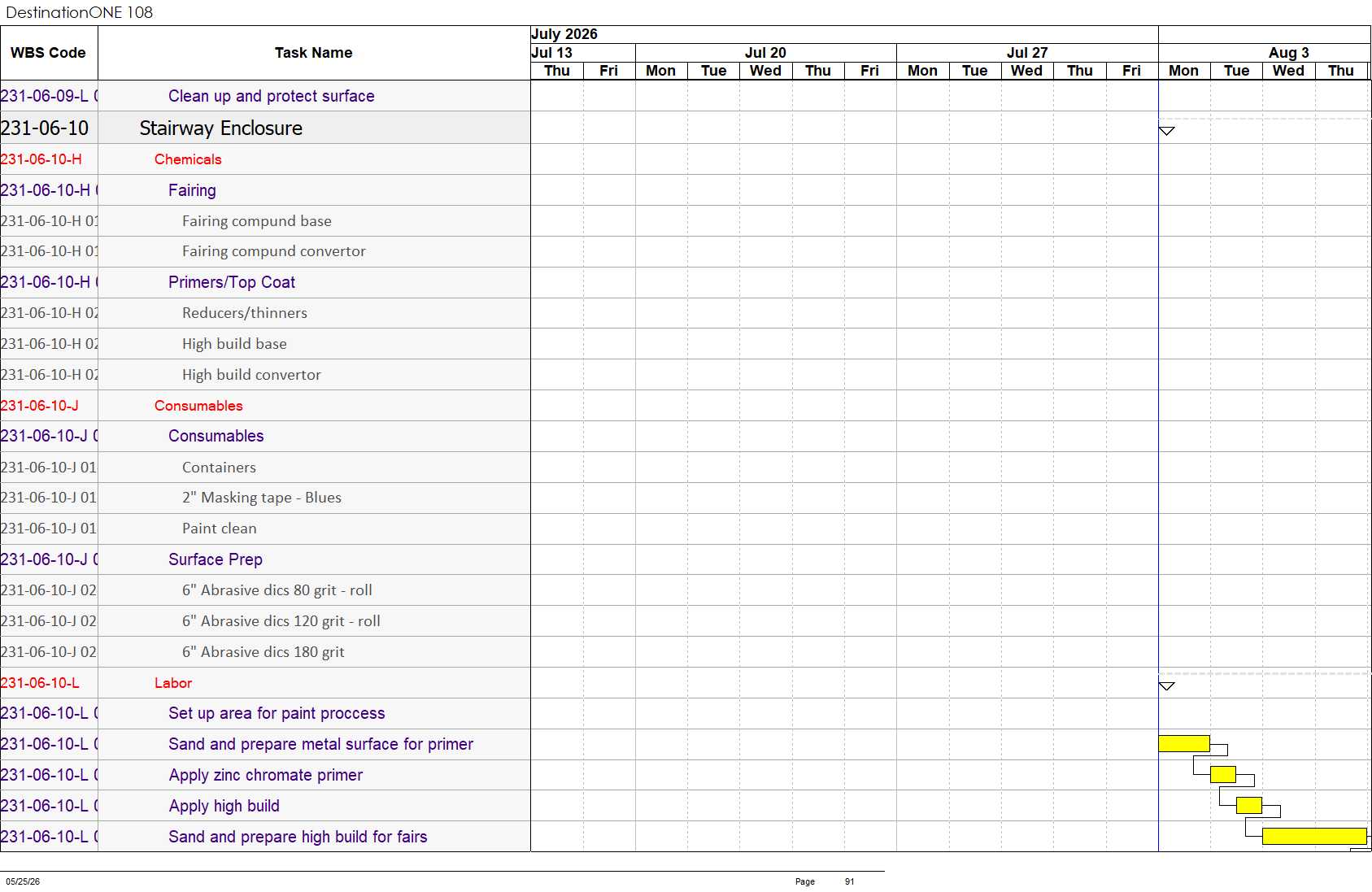
Task: Select the yellow bar for Apply high build
Action: coord(1249,805)
